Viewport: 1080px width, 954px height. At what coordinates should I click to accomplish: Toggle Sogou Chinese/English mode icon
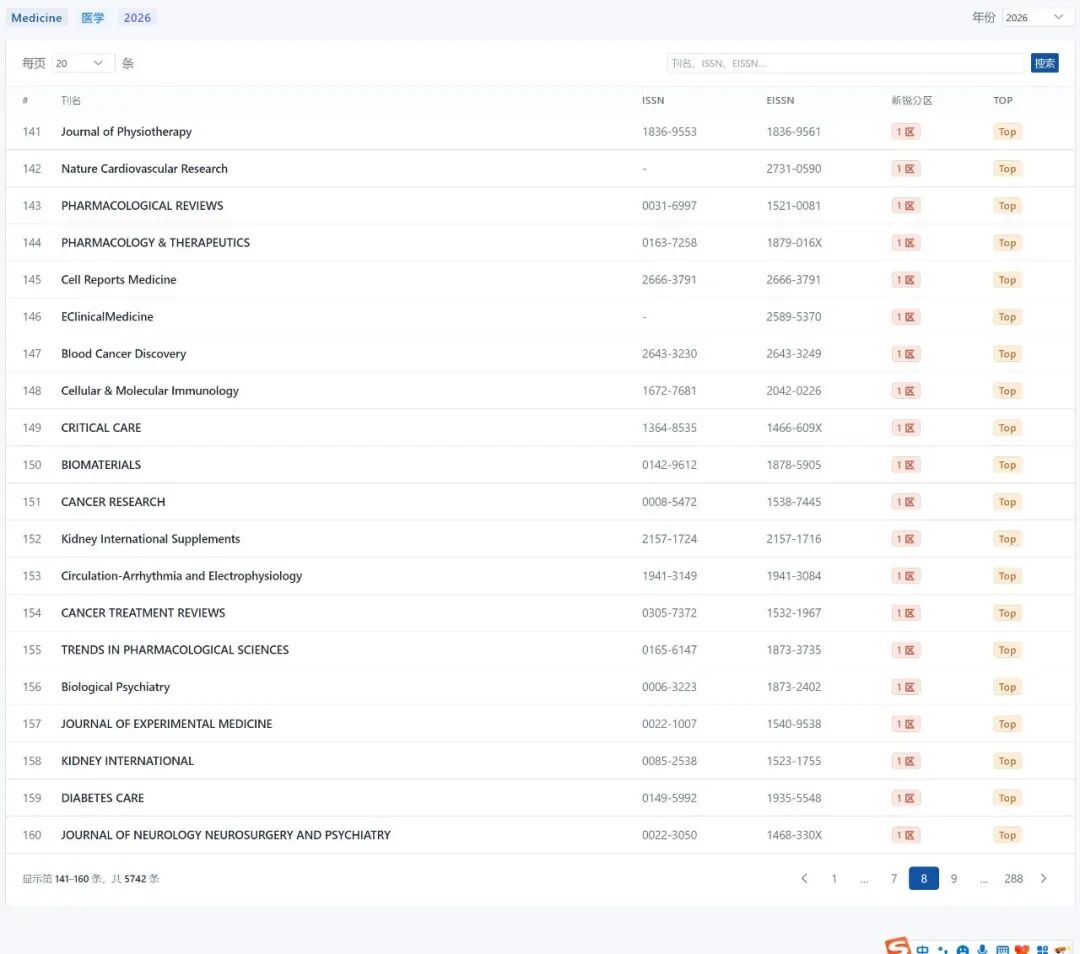[922, 949]
